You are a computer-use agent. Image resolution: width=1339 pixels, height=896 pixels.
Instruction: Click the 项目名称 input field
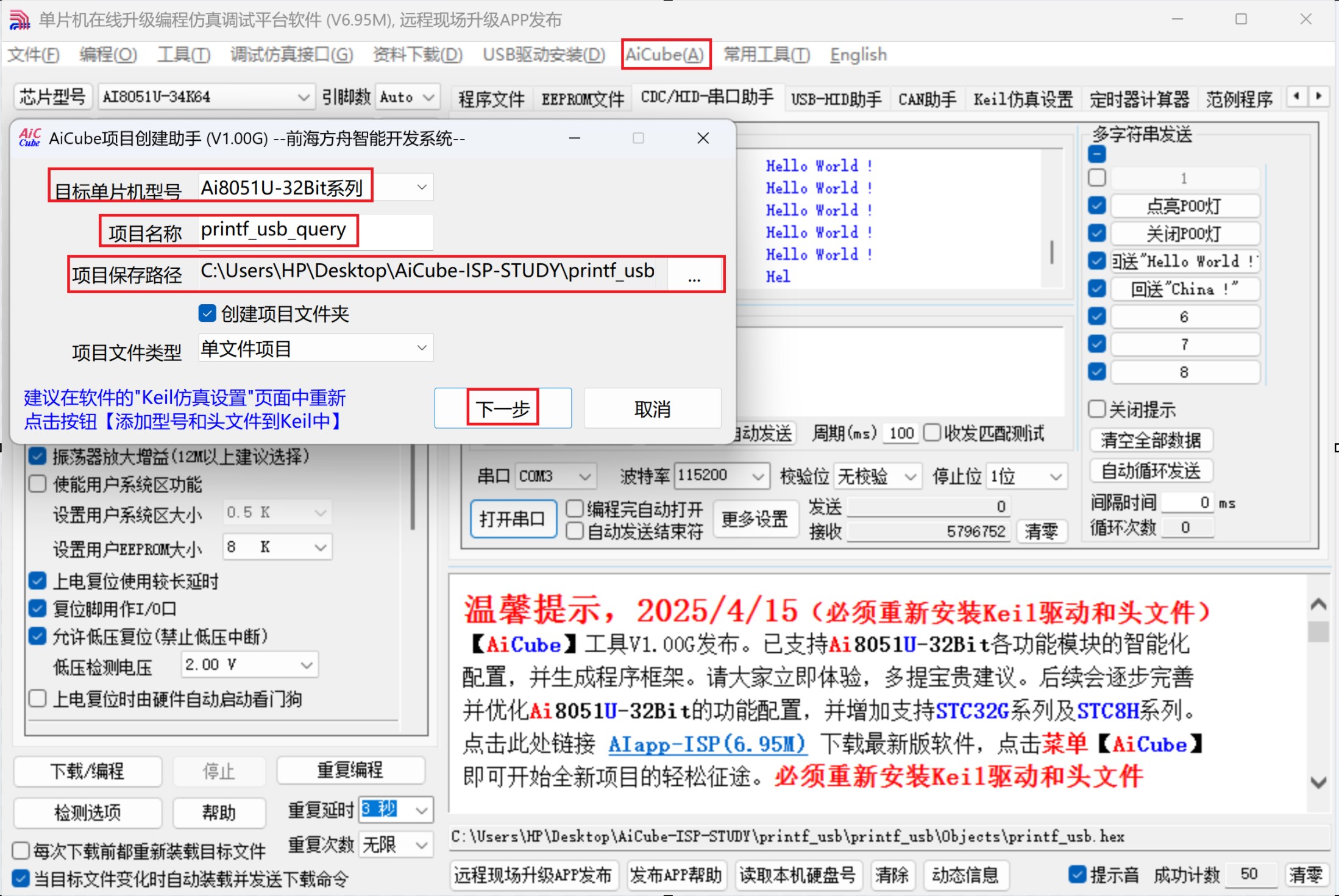point(316,231)
